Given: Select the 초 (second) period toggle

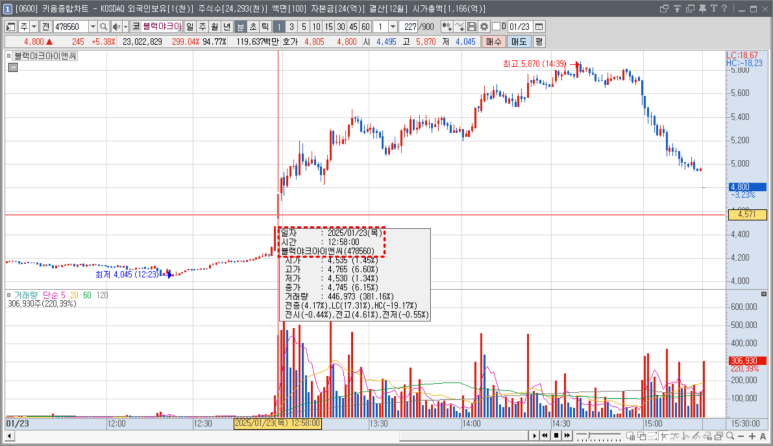Looking at the screenshot, I should (252, 27).
